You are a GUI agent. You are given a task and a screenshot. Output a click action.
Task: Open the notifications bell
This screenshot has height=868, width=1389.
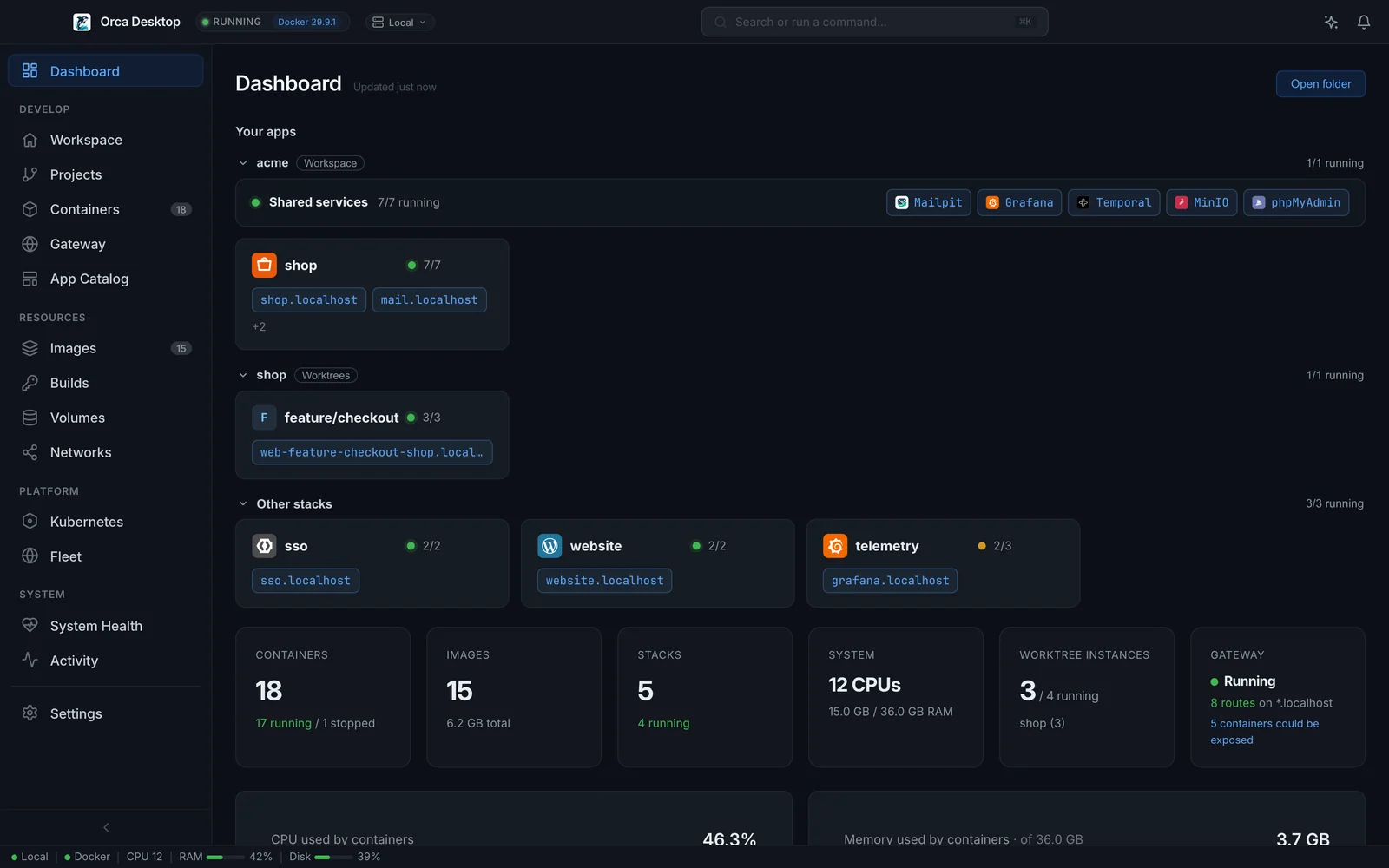click(1364, 22)
